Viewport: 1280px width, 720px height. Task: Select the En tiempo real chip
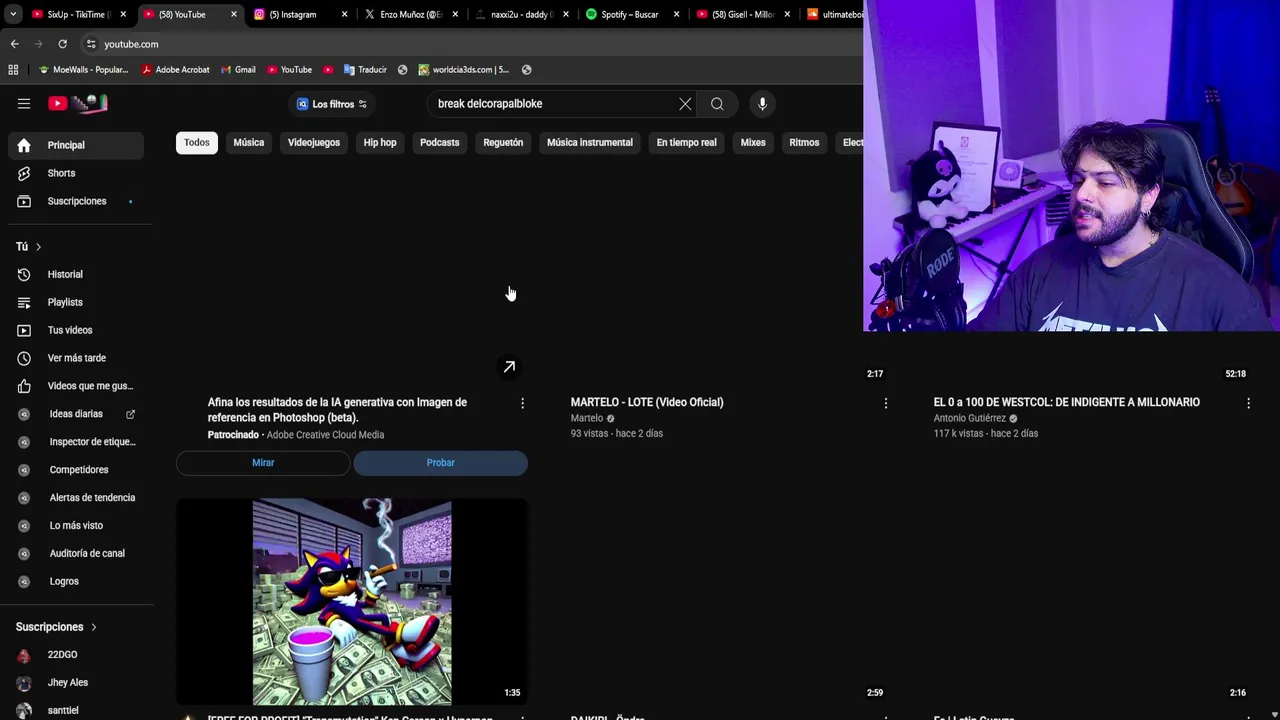pyautogui.click(x=686, y=142)
